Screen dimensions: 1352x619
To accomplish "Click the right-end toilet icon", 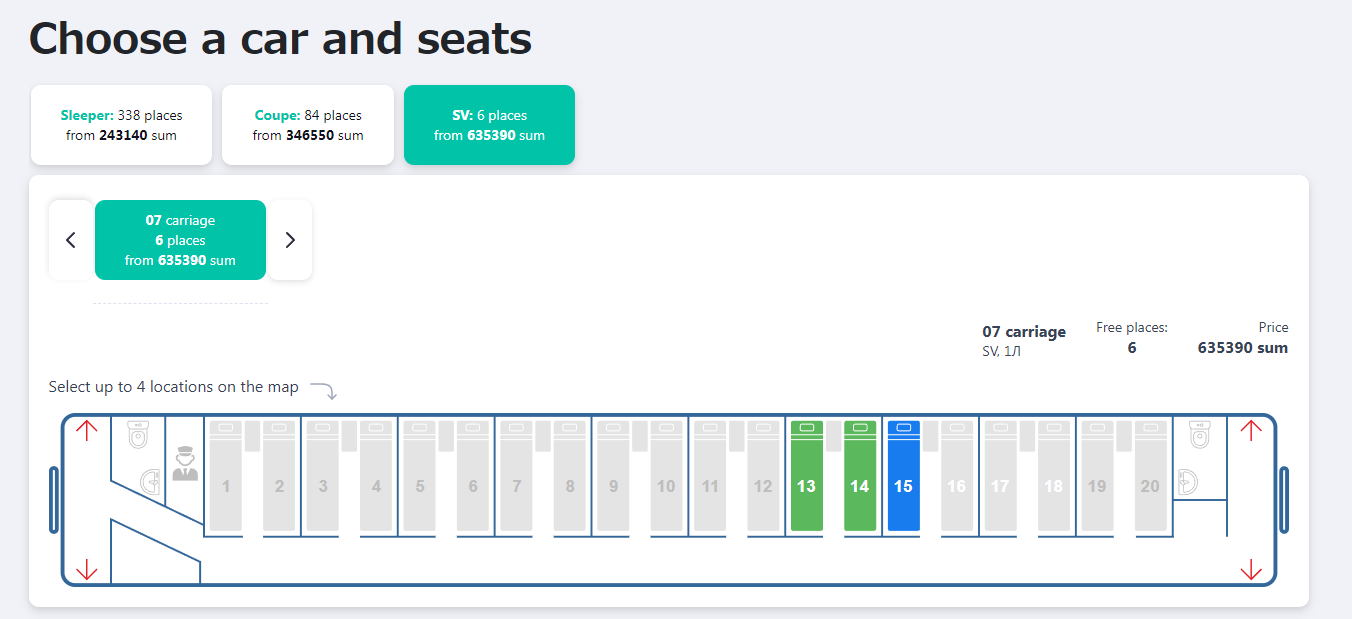I will pyautogui.click(x=1199, y=435).
